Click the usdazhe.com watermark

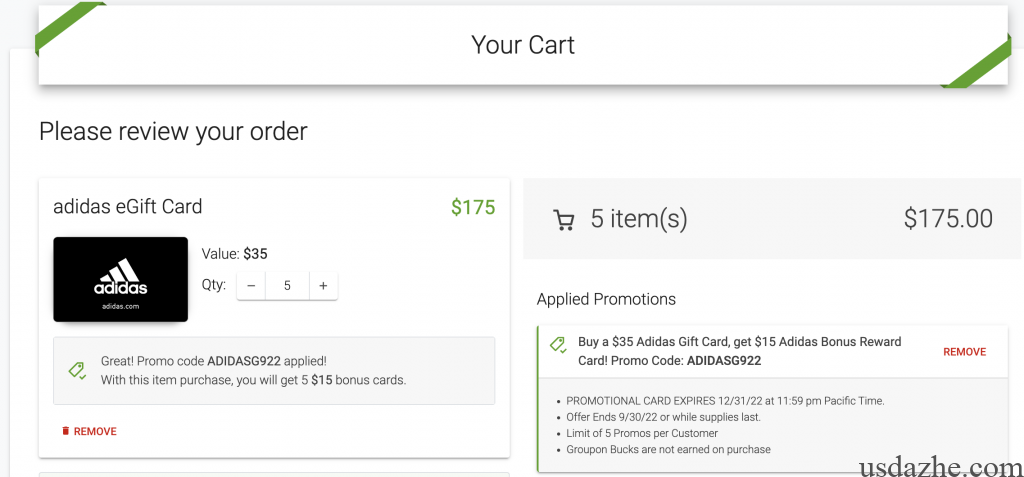(939, 465)
